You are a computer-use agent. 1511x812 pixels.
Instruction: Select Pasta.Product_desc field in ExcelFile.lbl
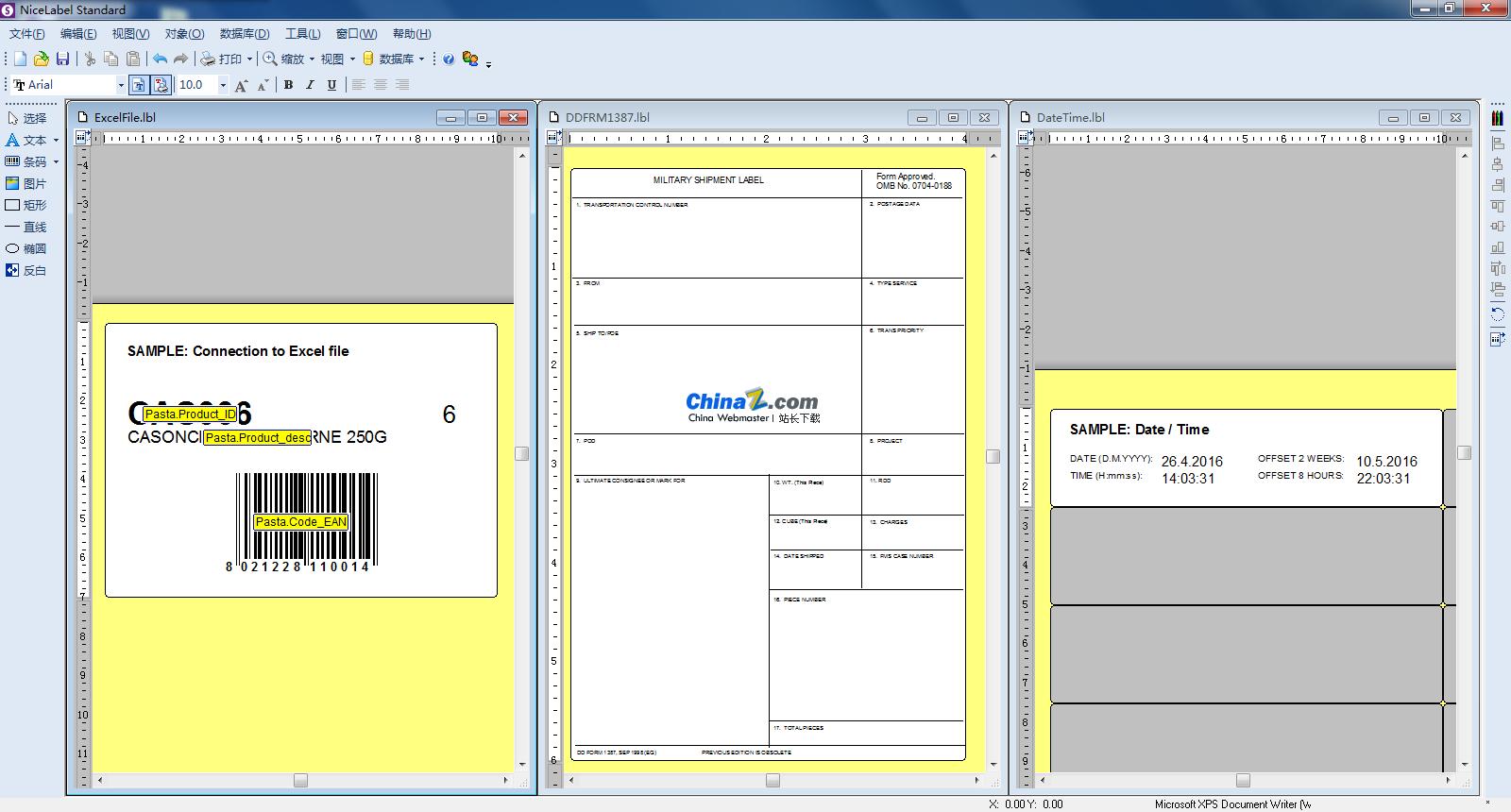click(258, 437)
